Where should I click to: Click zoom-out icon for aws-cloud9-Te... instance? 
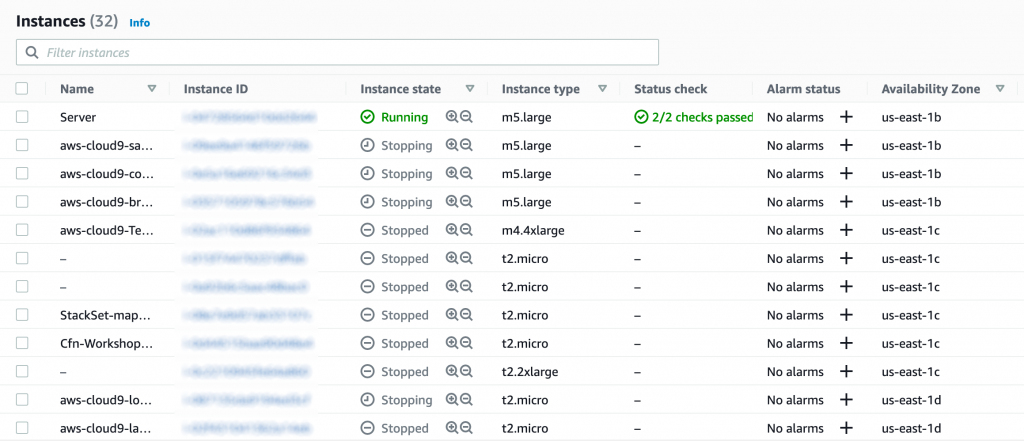tap(466, 229)
